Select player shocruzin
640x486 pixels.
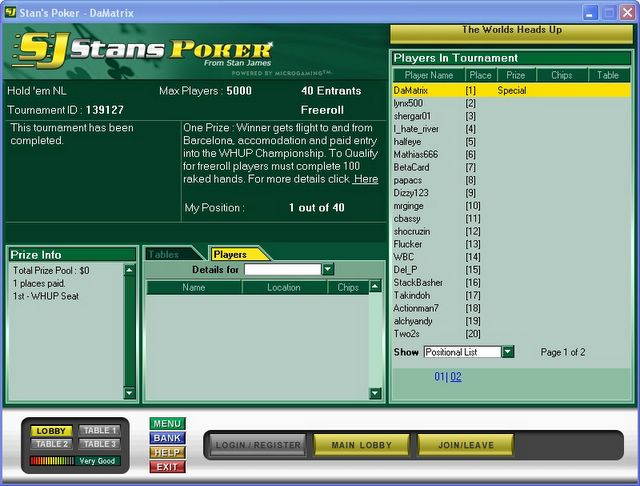coord(511,231)
